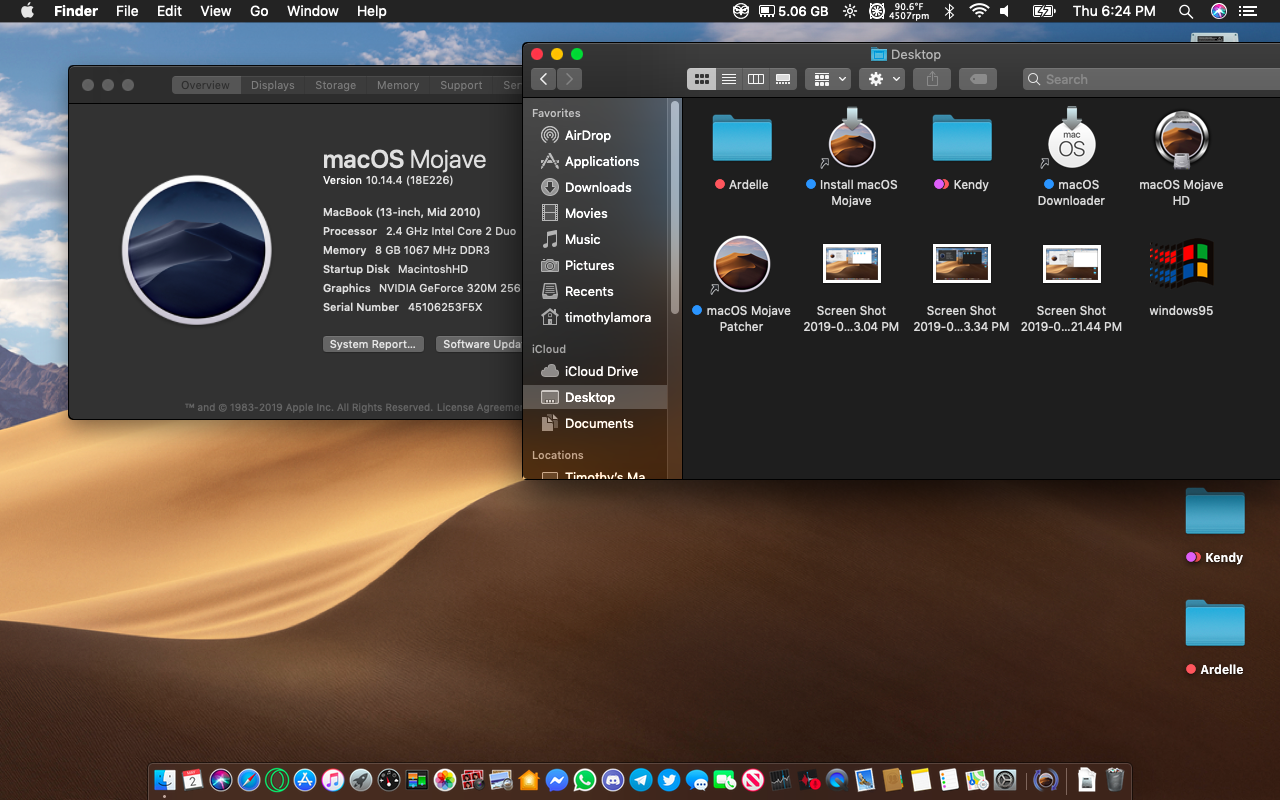Viewport: 1280px width, 800px height.
Task: Click the Edit Tags button in Finder toolbar
Action: coord(980,79)
